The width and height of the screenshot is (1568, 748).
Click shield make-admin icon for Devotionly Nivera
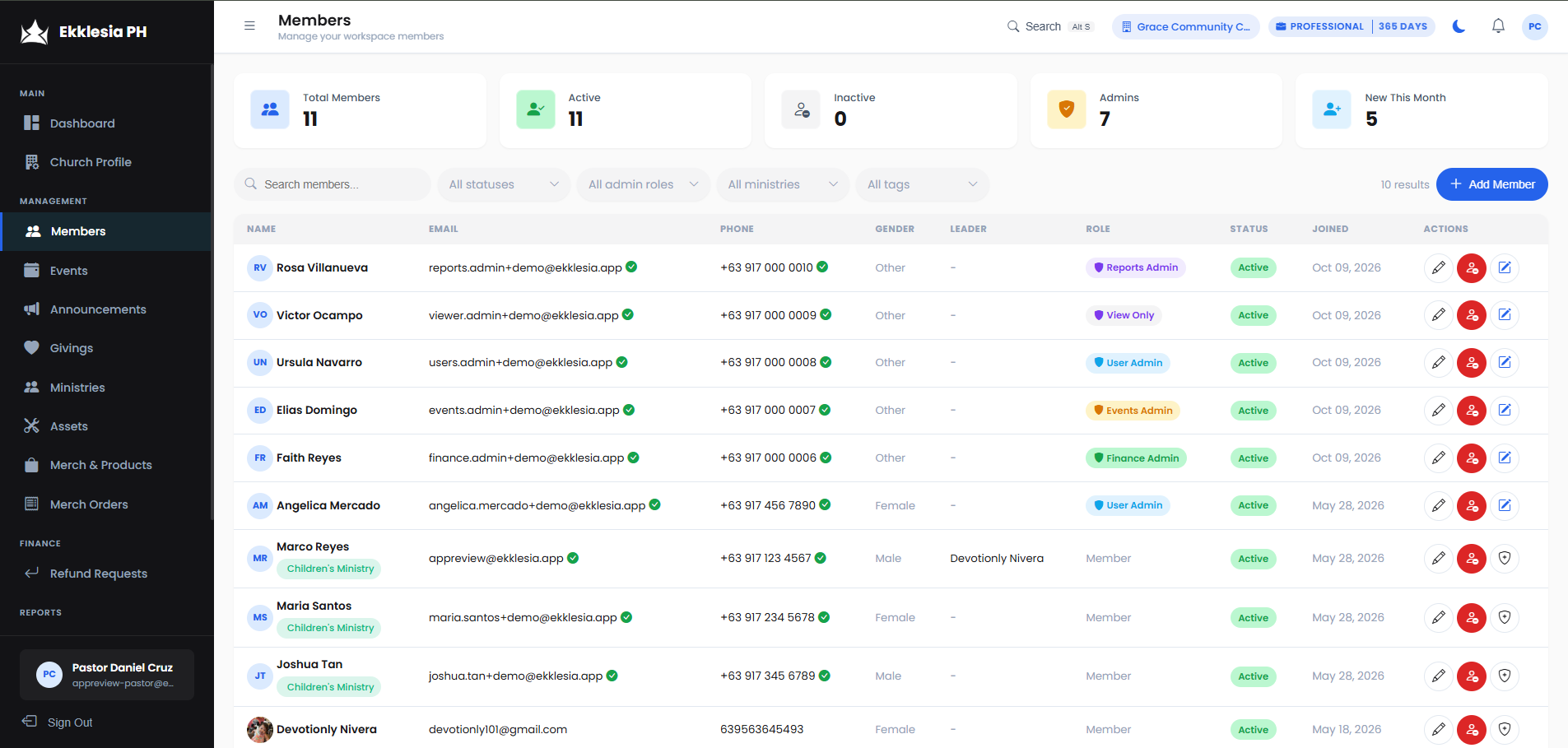click(1505, 729)
